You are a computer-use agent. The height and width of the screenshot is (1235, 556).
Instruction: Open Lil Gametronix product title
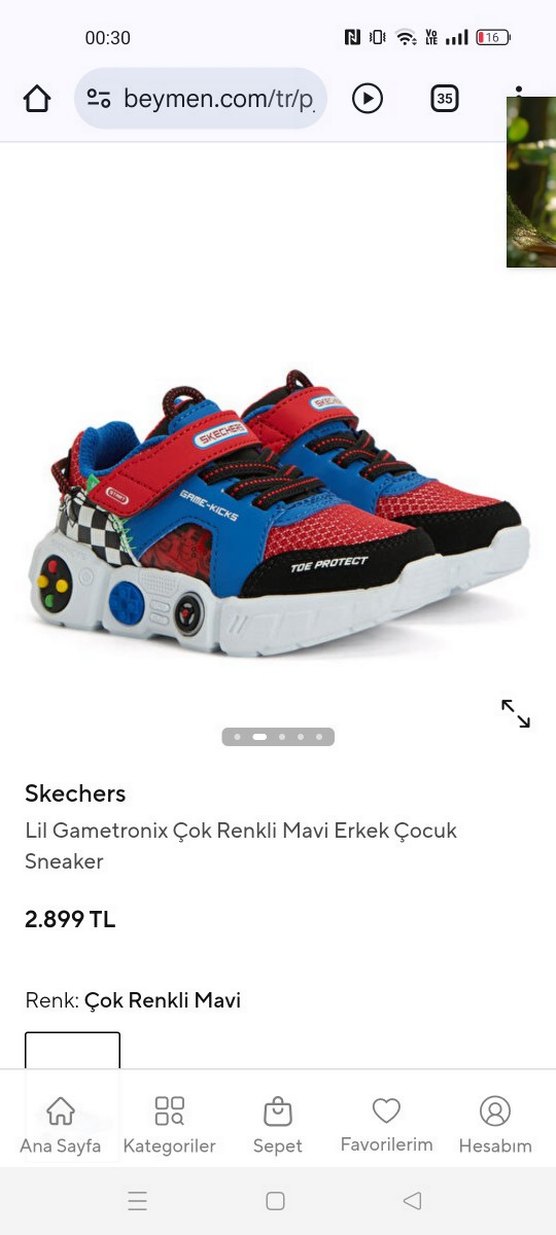241,846
